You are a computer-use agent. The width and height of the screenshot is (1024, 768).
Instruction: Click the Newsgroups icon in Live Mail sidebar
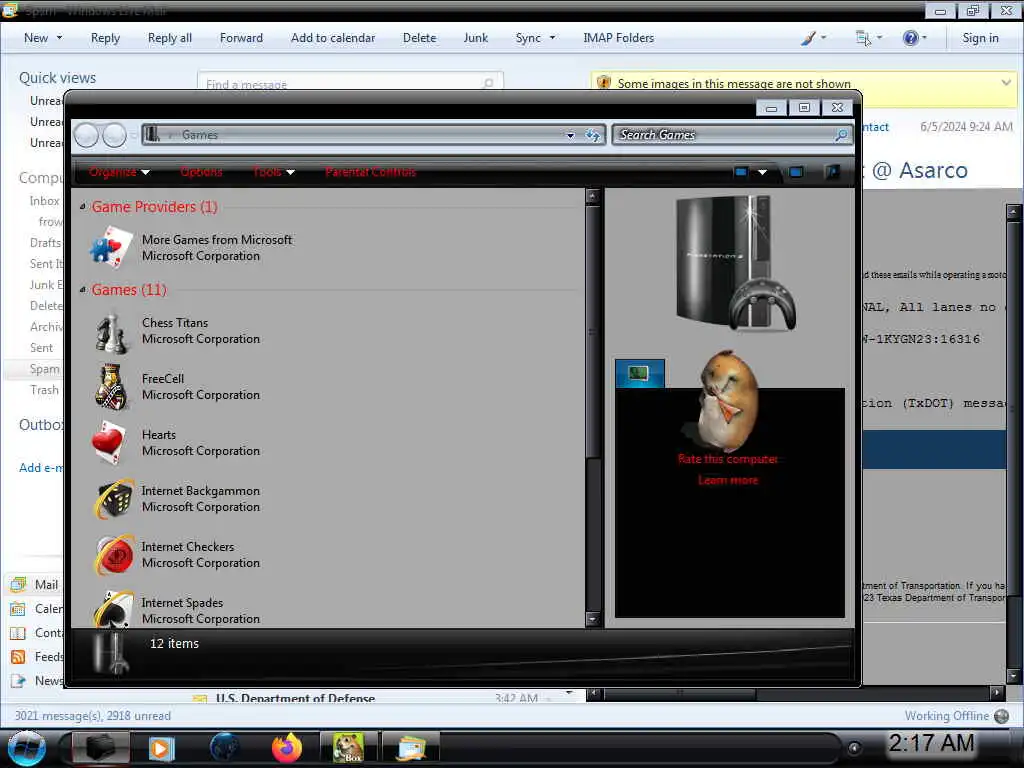(18, 681)
